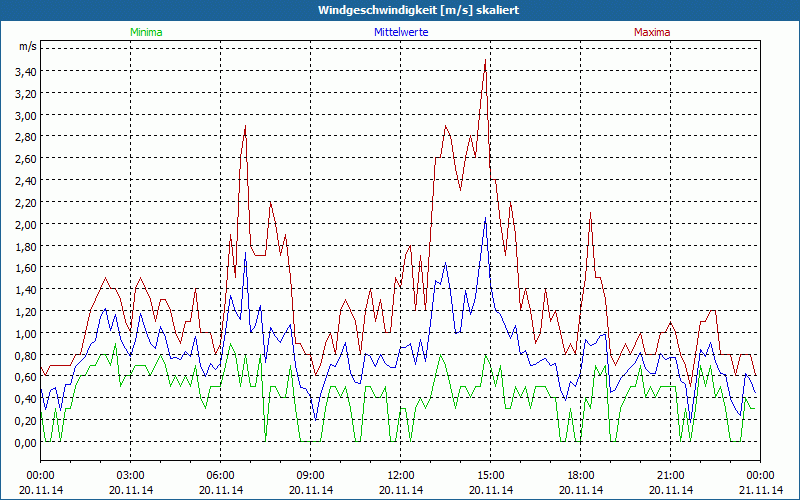800x500 pixels.
Task: Click the 2,80 y-axis value
Action: coord(26,137)
